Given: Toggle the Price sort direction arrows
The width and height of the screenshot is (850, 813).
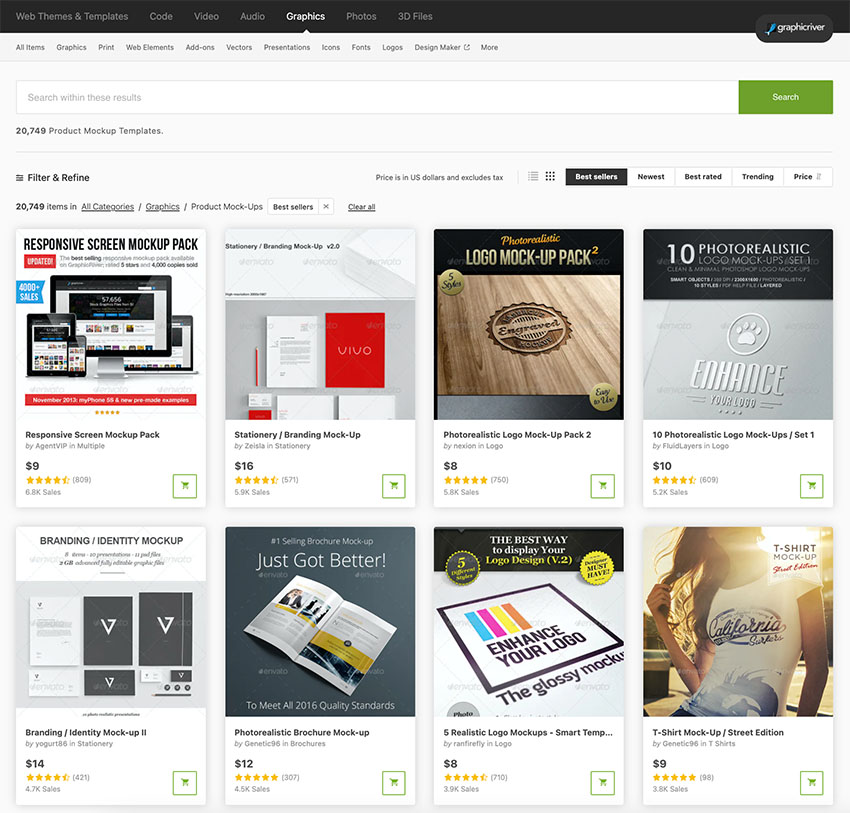Looking at the screenshot, I should (x=817, y=176).
